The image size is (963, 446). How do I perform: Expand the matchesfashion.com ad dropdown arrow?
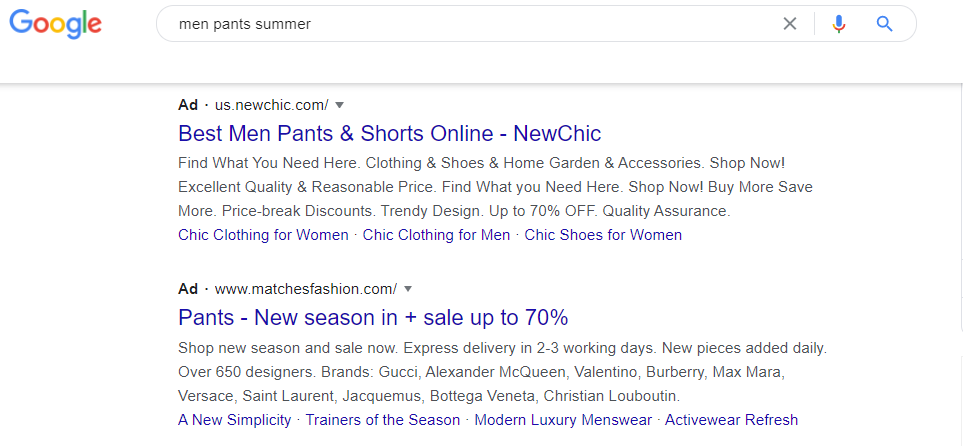408,289
